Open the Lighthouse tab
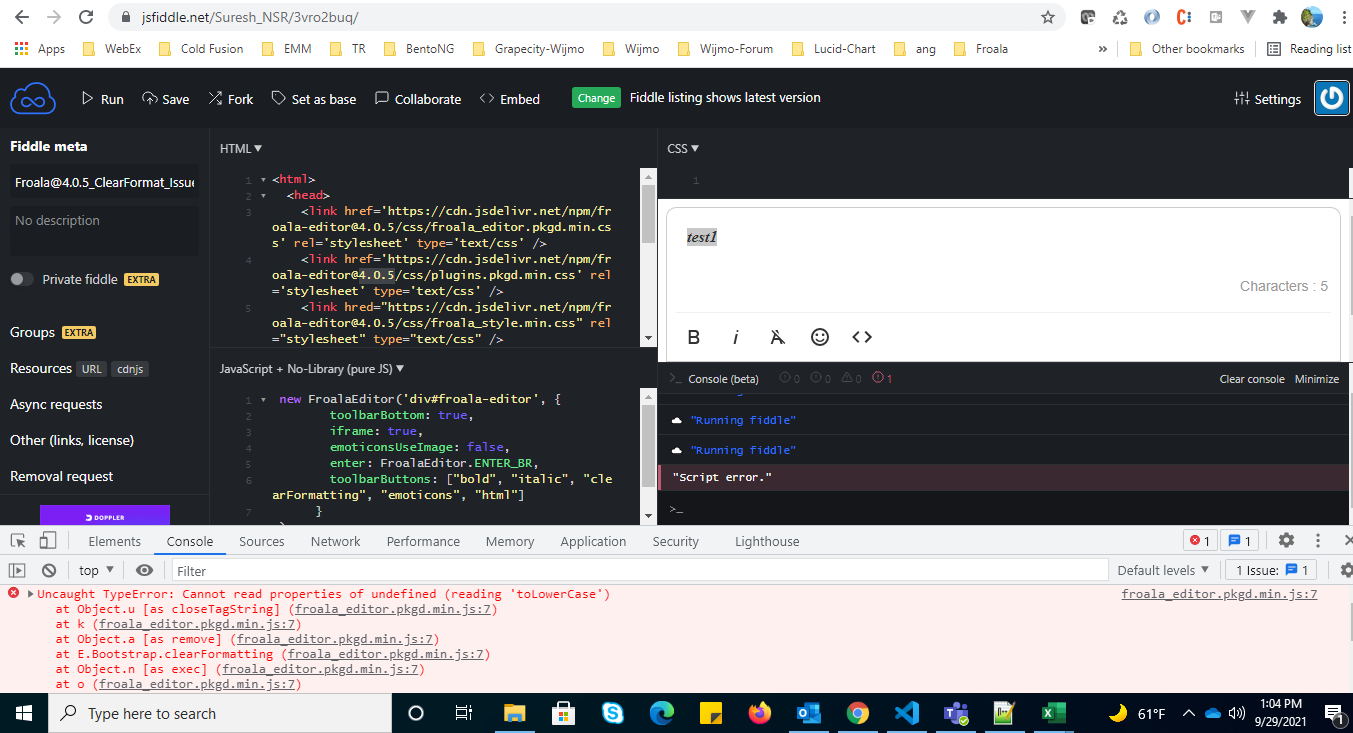 [767, 541]
